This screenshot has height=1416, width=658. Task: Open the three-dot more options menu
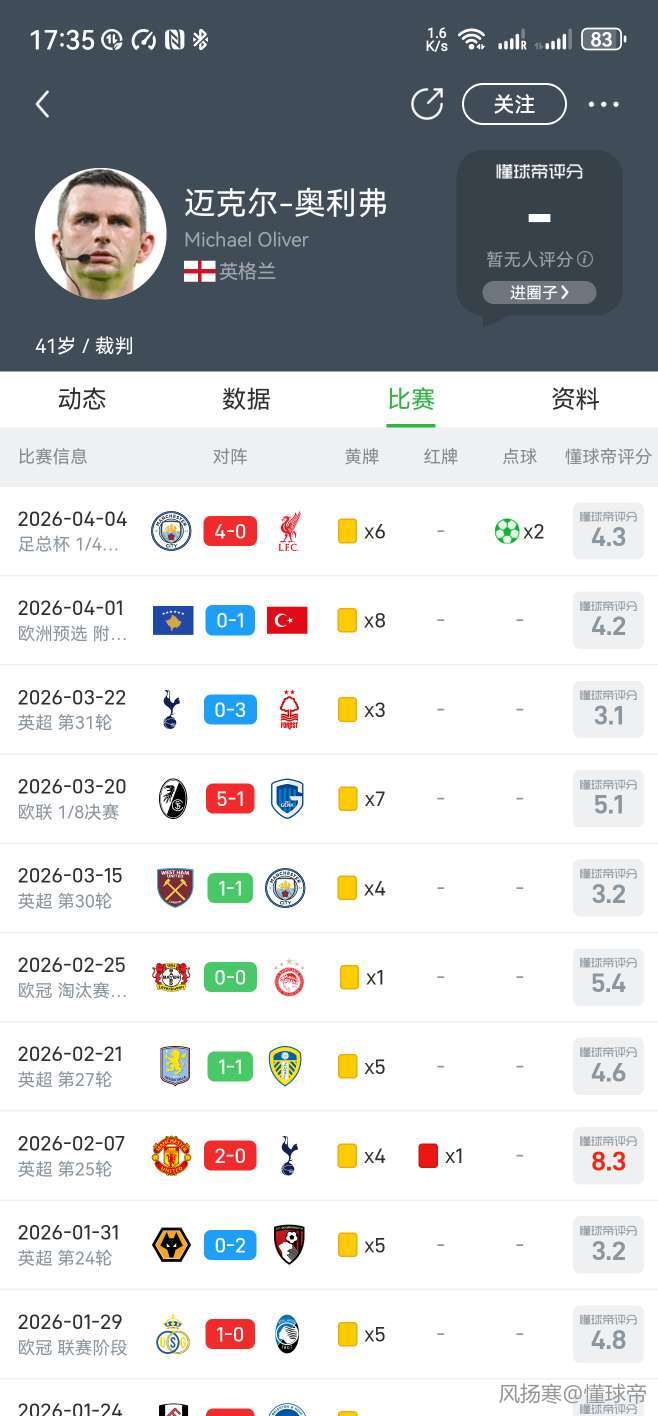(x=604, y=104)
